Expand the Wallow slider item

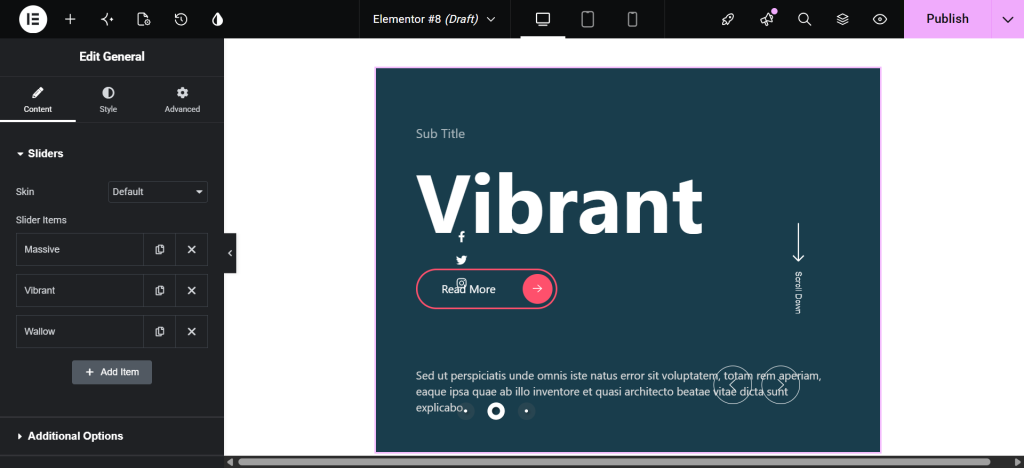[80, 332]
